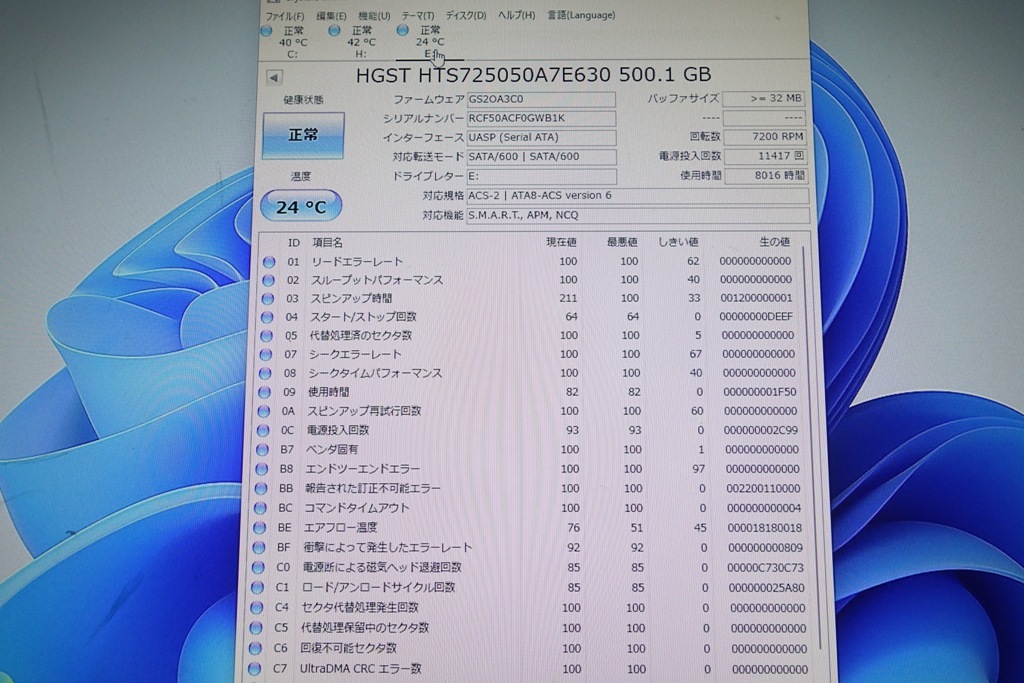Image resolution: width=1024 pixels, height=683 pixels.
Task: Open the ファイル(F) menu
Action: pyautogui.click(x=285, y=16)
